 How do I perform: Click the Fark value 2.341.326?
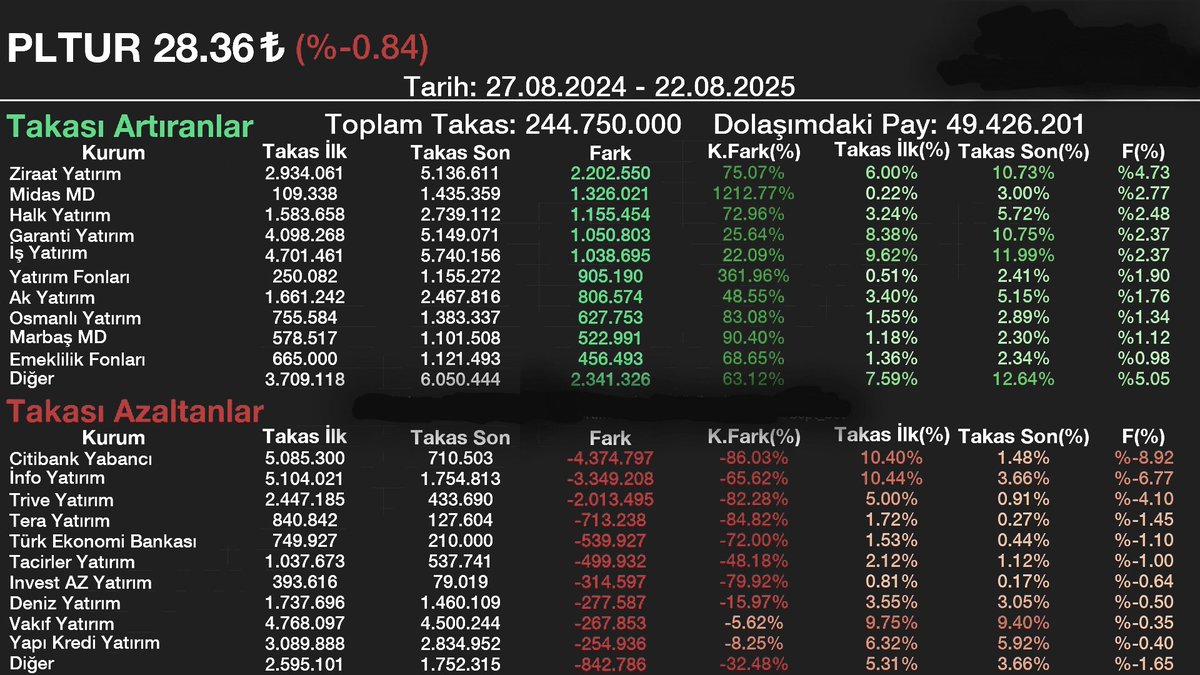click(x=610, y=380)
